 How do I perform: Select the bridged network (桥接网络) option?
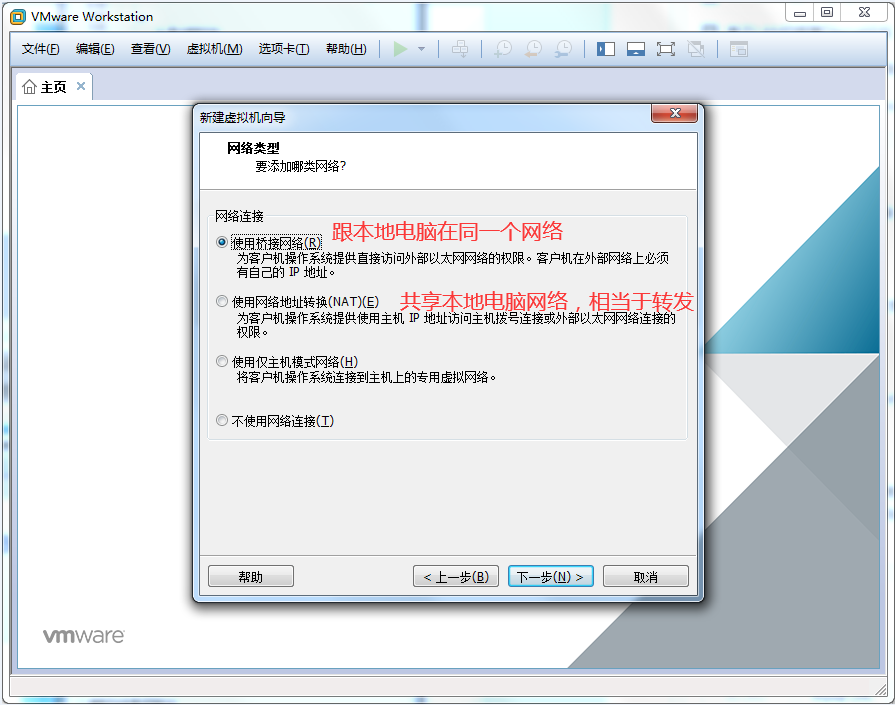[222, 242]
